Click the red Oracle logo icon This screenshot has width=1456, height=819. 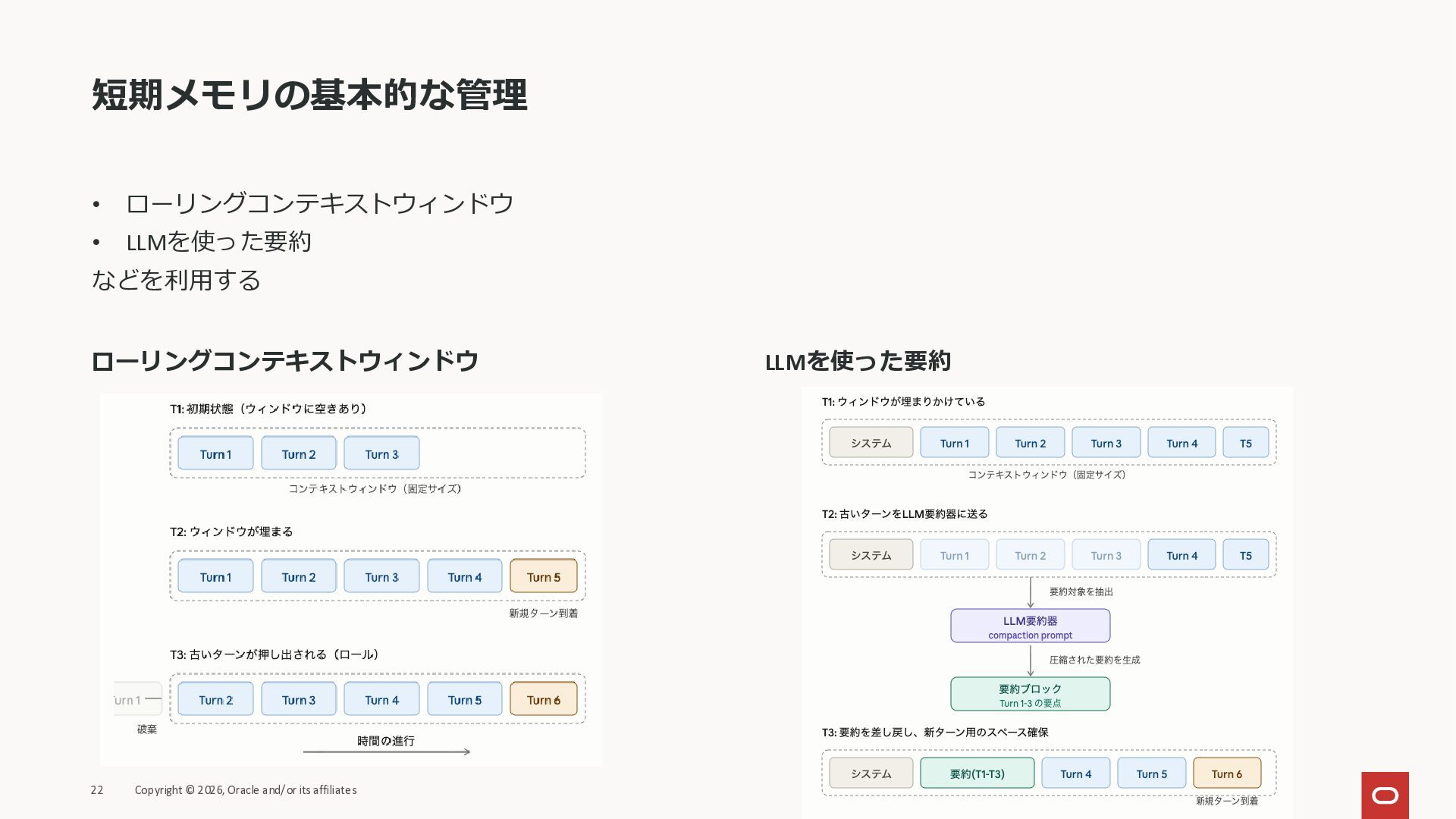pyautogui.click(x=1385, y=795)
